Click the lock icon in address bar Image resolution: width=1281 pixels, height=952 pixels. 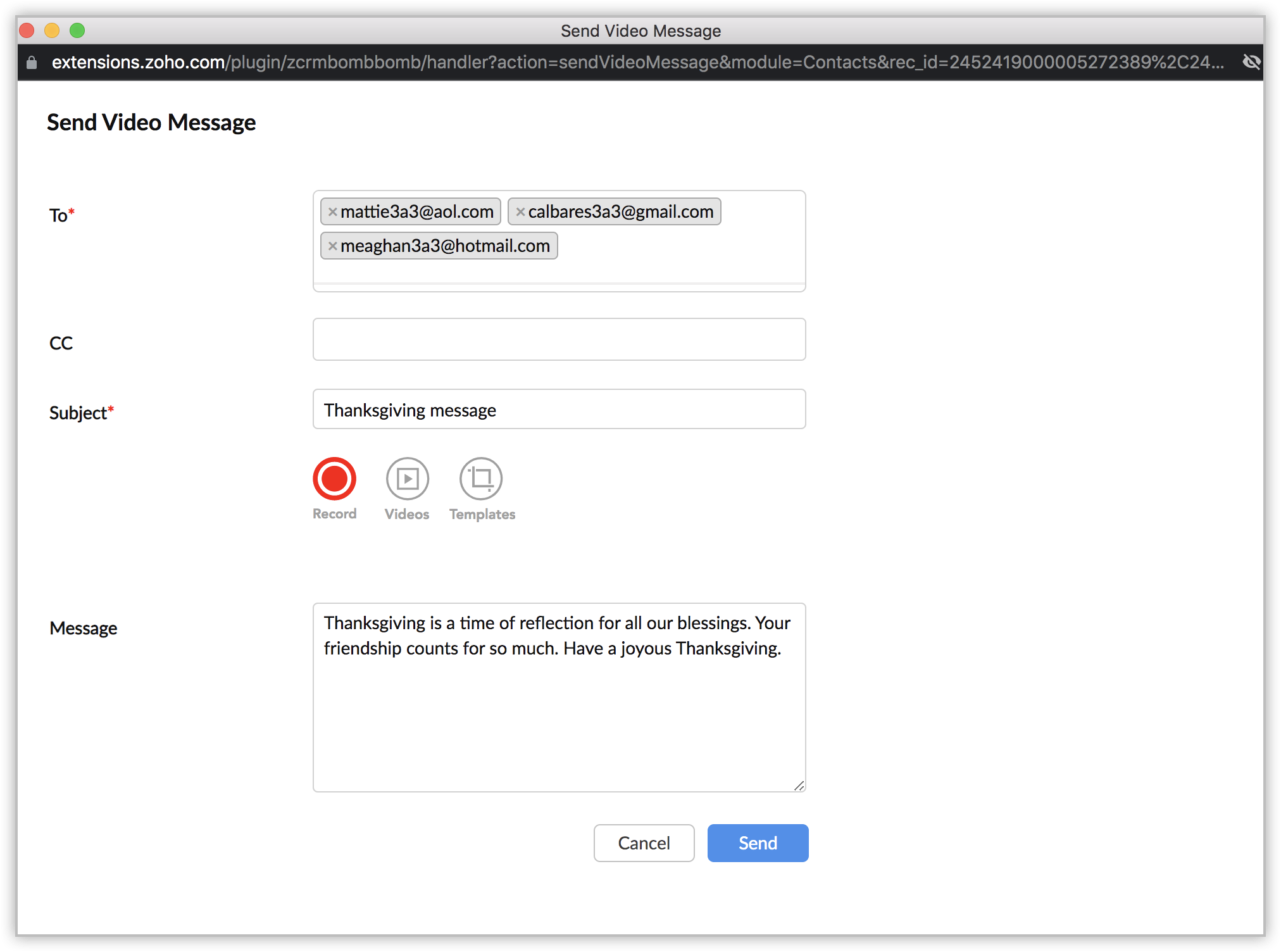coord(32,62)
